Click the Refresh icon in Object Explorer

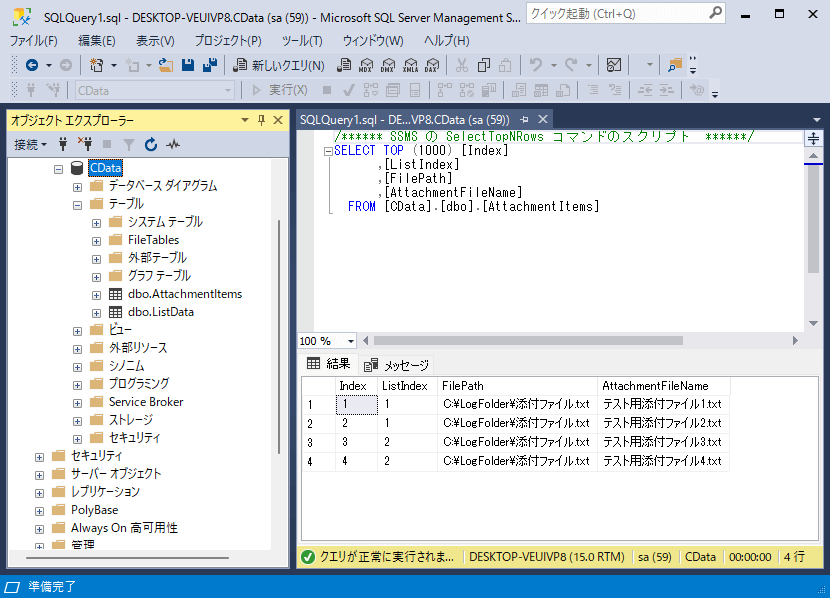(x=151, y=144)
